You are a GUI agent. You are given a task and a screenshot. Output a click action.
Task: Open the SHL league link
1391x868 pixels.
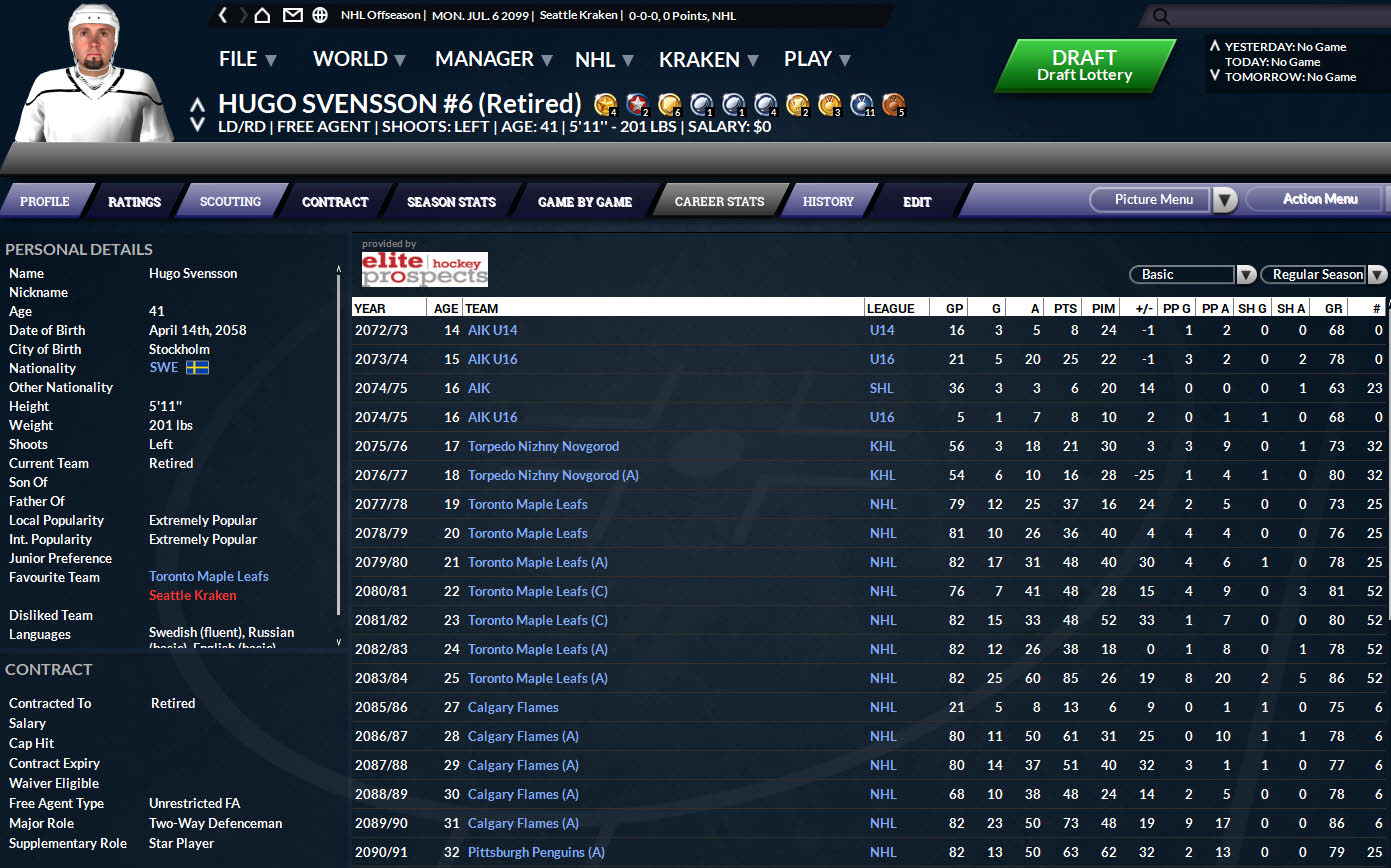click(x=881, y=388)
